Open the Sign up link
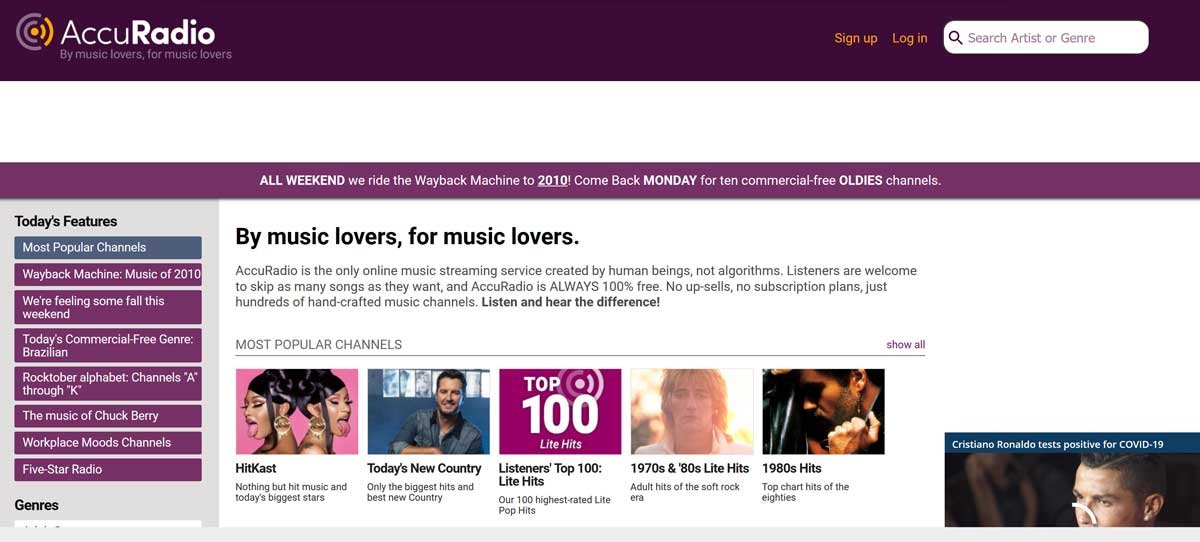The image size is (1200, 542). [x=856, y=38]
